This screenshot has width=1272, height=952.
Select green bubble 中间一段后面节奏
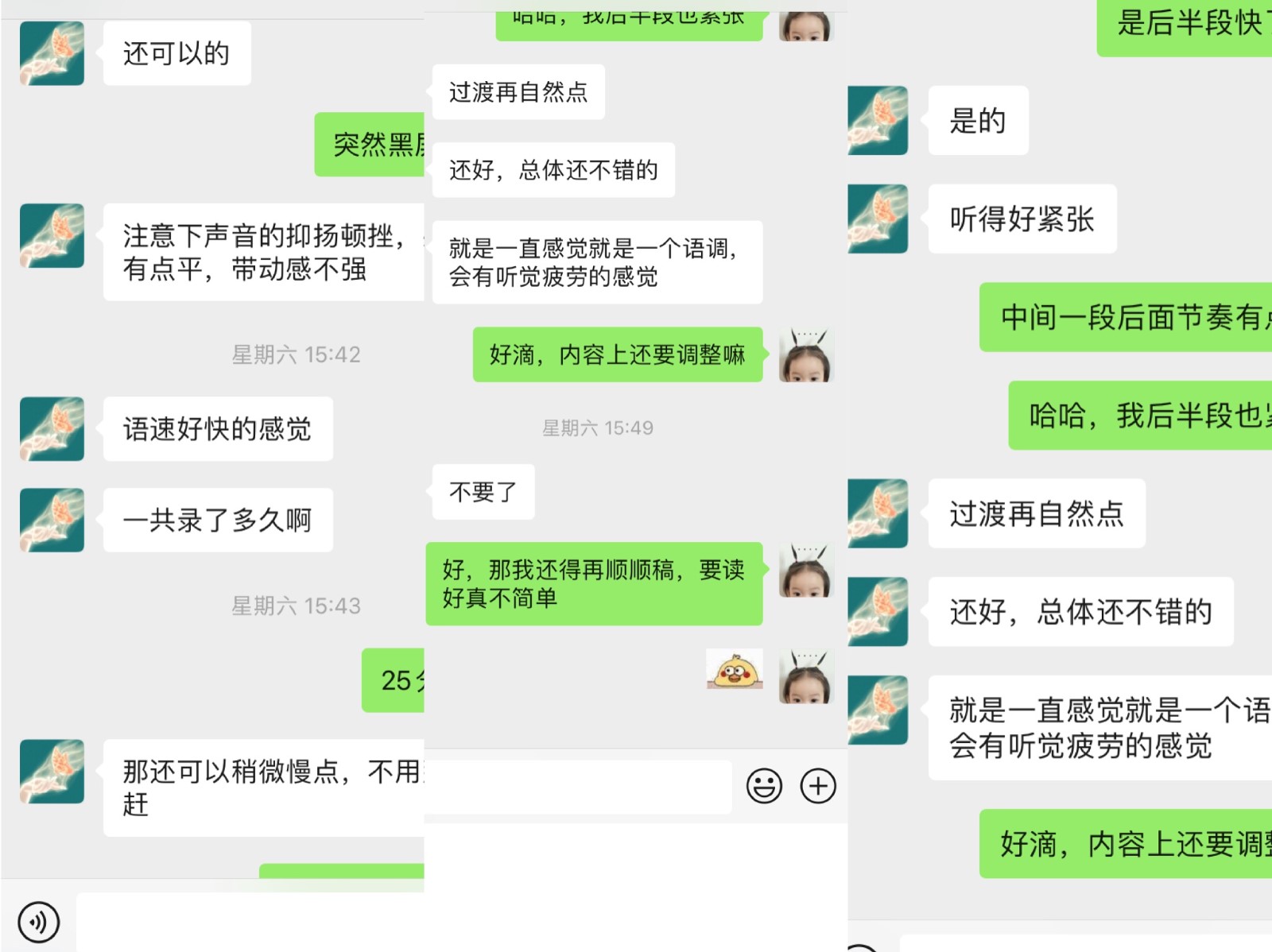point(1126,317)
